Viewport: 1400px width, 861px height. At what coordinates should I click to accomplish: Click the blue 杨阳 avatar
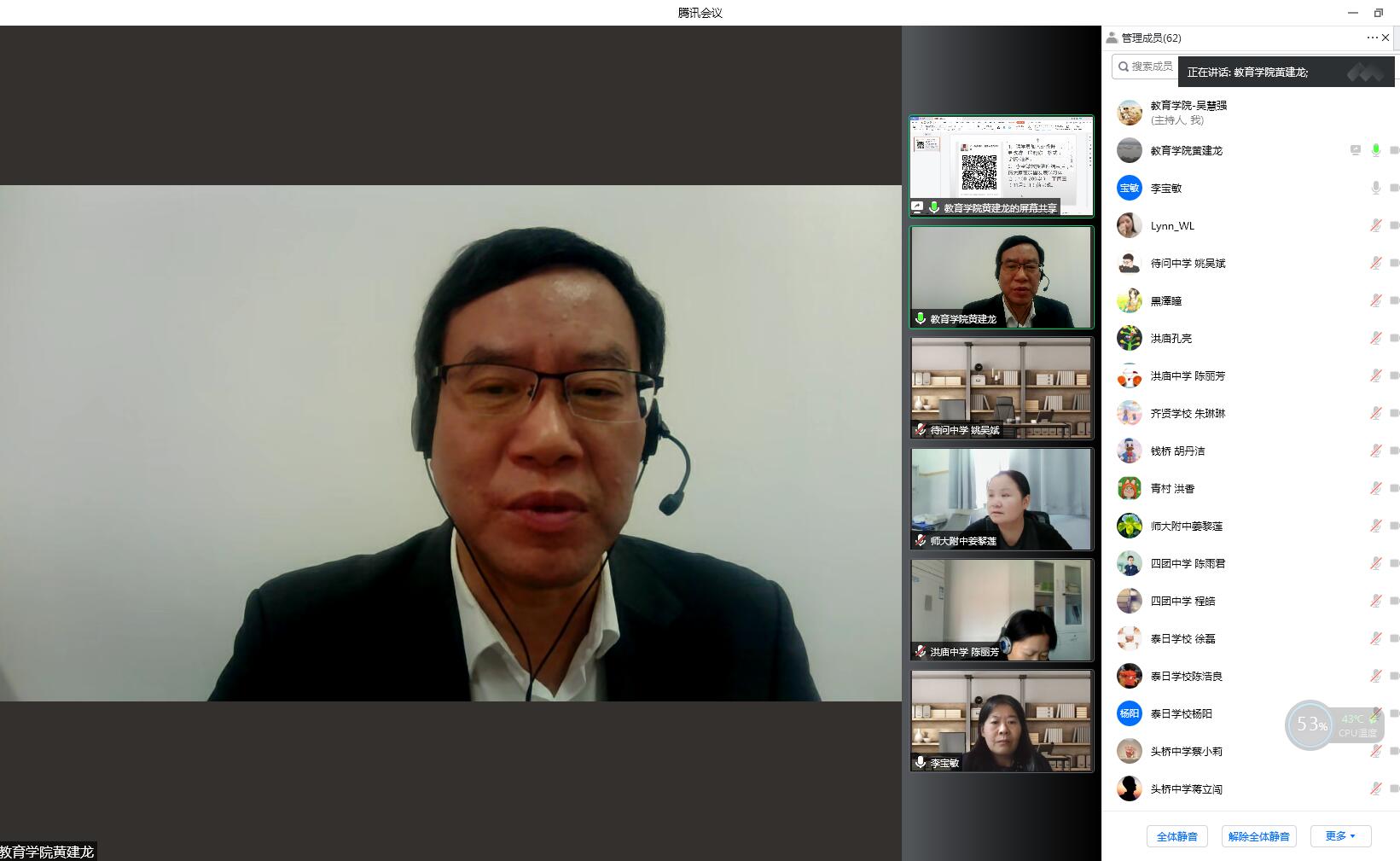point(1130,713)
